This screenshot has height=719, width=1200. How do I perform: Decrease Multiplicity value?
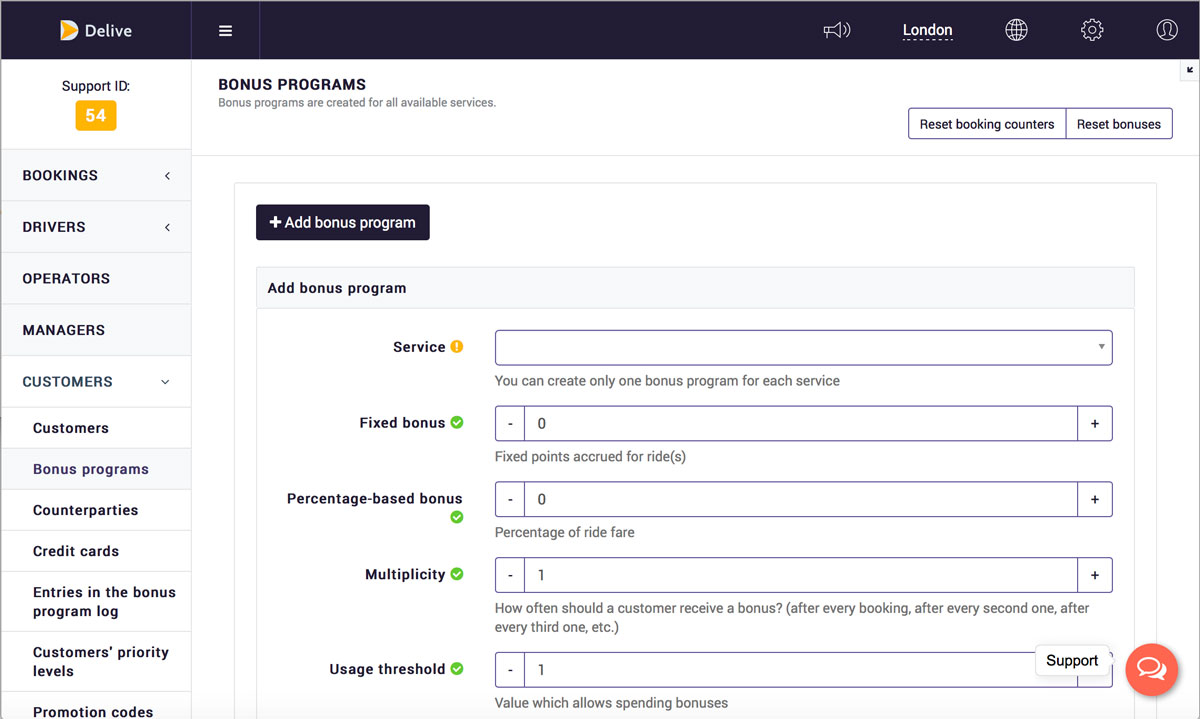(x=510, y=575)
